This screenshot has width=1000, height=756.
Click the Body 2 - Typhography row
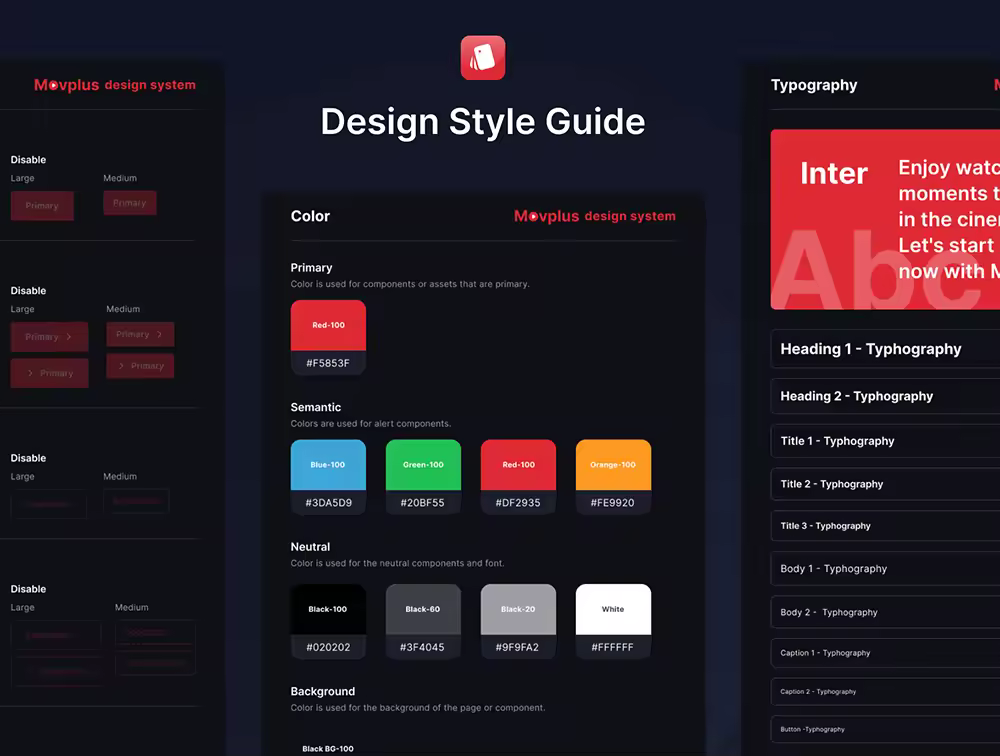[885, 612]
